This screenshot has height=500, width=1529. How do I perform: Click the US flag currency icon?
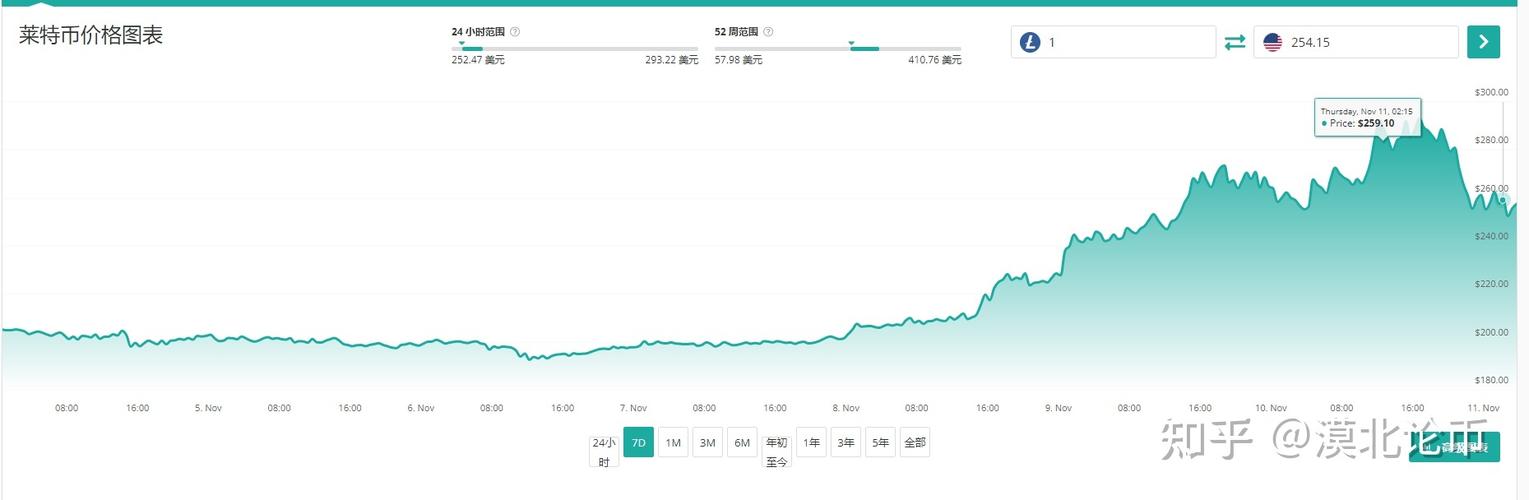tap(1272, 42)
